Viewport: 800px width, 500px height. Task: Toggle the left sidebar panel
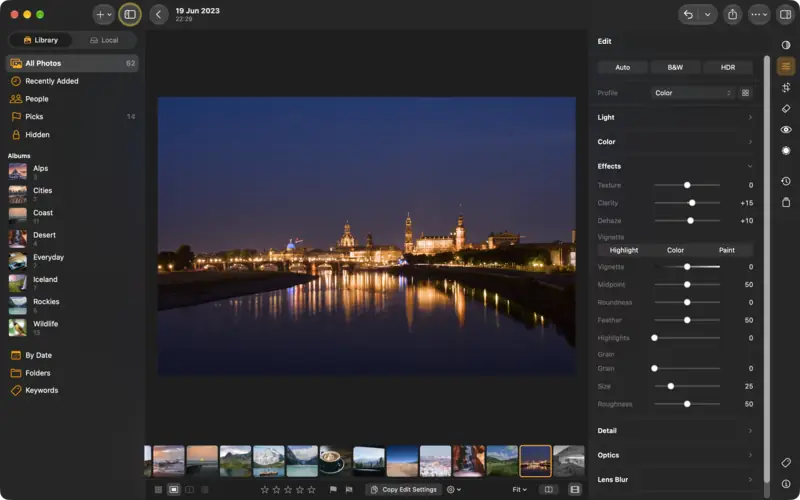[130, 14]
